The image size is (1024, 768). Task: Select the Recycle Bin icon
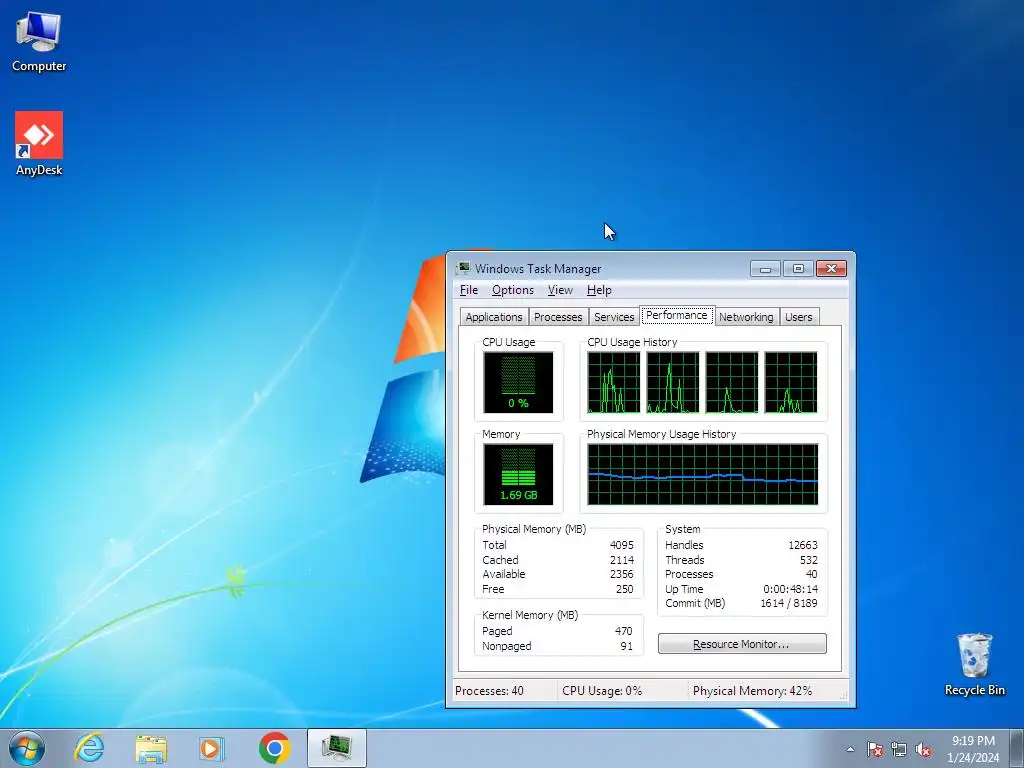(974, 664)
